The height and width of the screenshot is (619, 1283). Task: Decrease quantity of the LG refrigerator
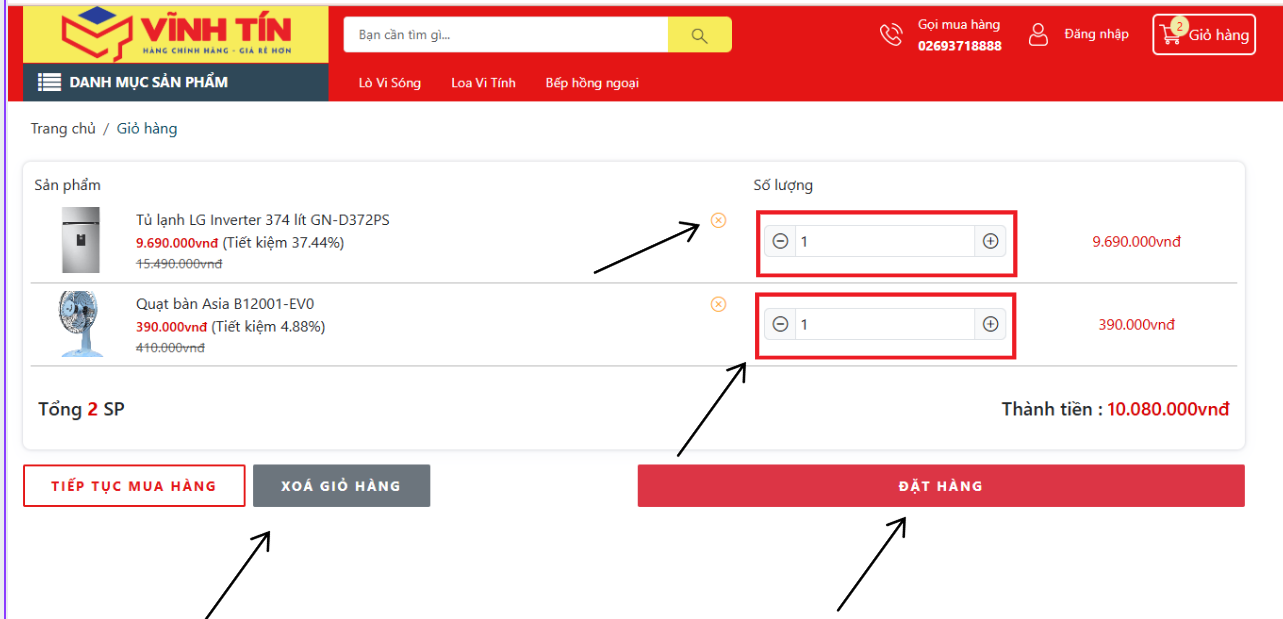coord(780,241)
